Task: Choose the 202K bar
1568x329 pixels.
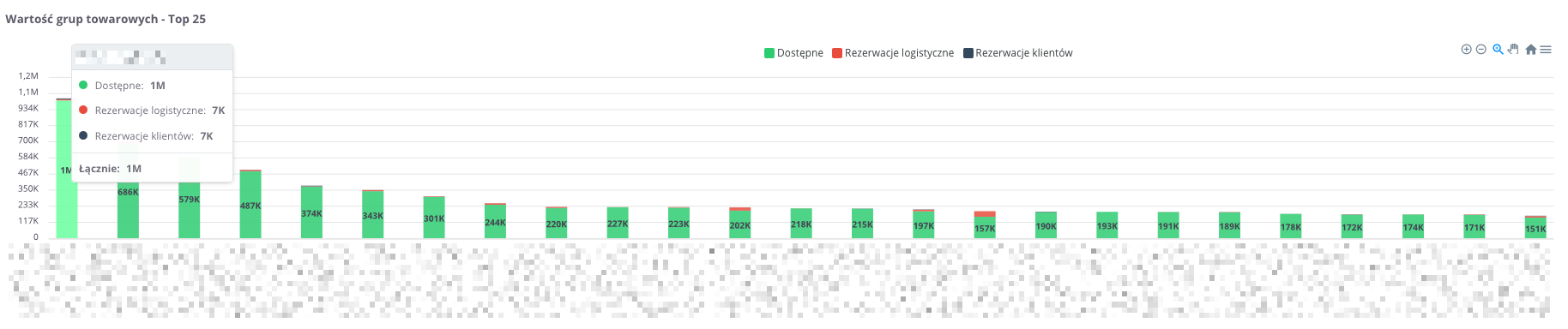Action: click(x=739, y=223)
